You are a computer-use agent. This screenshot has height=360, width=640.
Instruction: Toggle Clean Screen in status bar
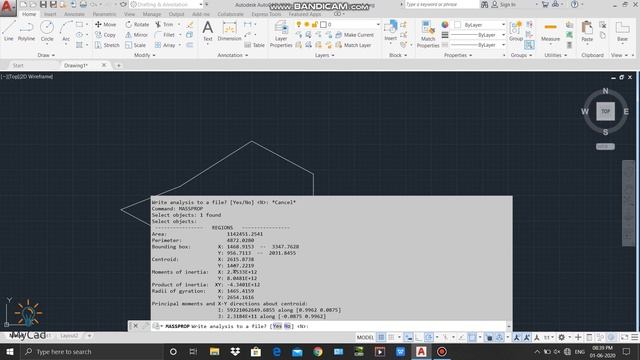tap(624, 337)
